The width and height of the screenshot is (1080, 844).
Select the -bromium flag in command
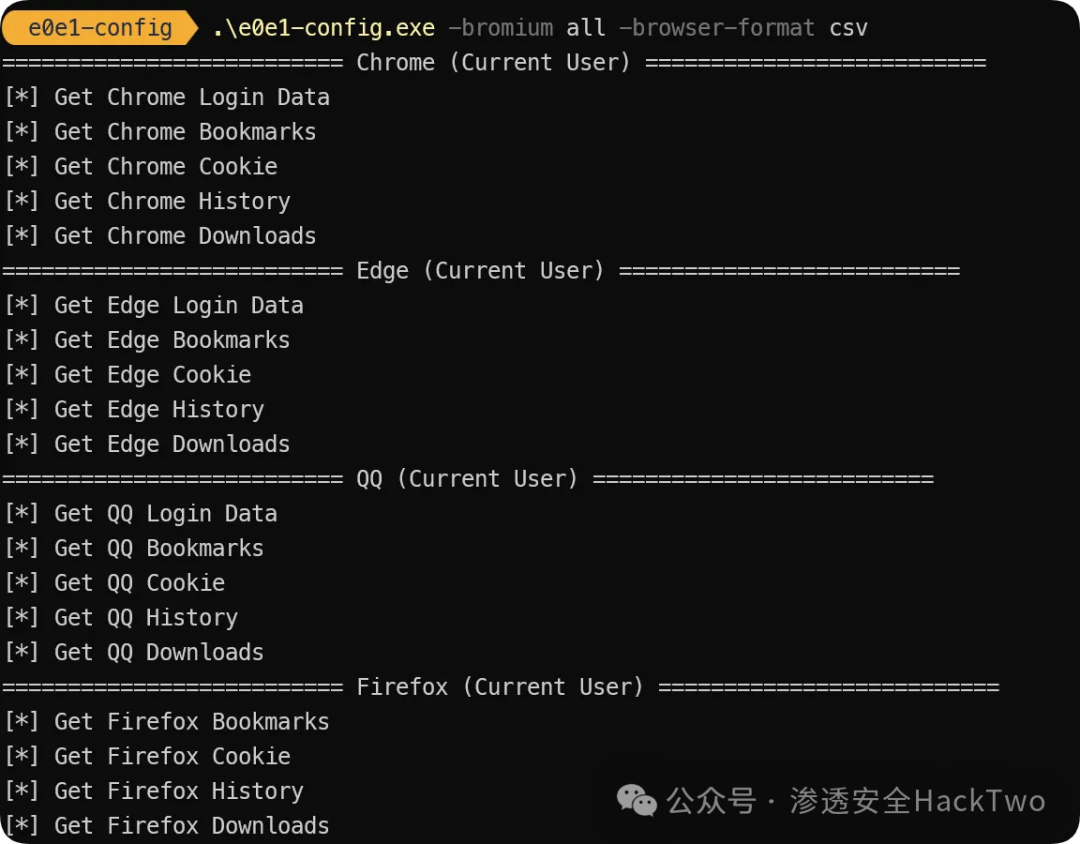coord(501,28)
